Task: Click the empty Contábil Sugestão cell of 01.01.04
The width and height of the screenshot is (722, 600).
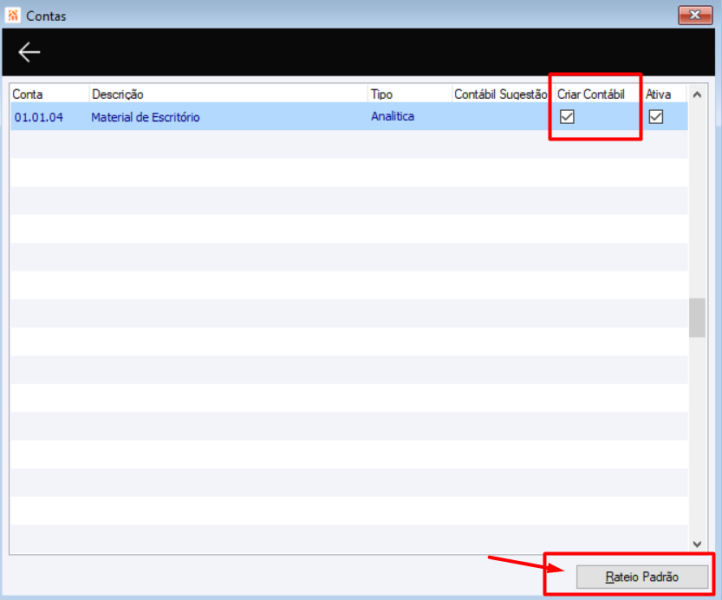Action: (502, 117)
